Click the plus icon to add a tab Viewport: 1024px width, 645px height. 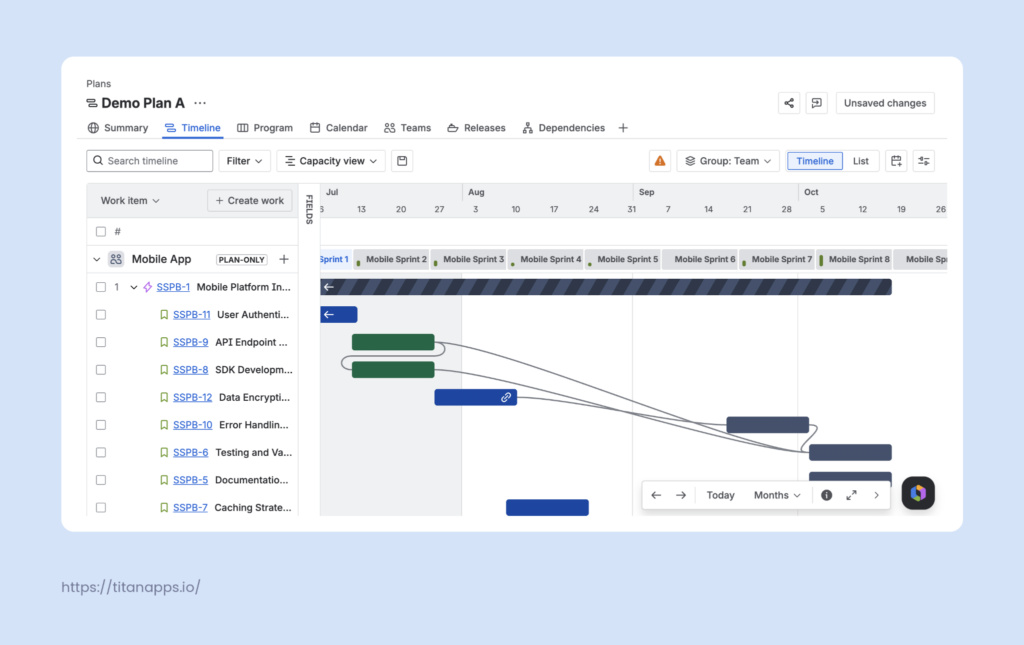point(623,128)
